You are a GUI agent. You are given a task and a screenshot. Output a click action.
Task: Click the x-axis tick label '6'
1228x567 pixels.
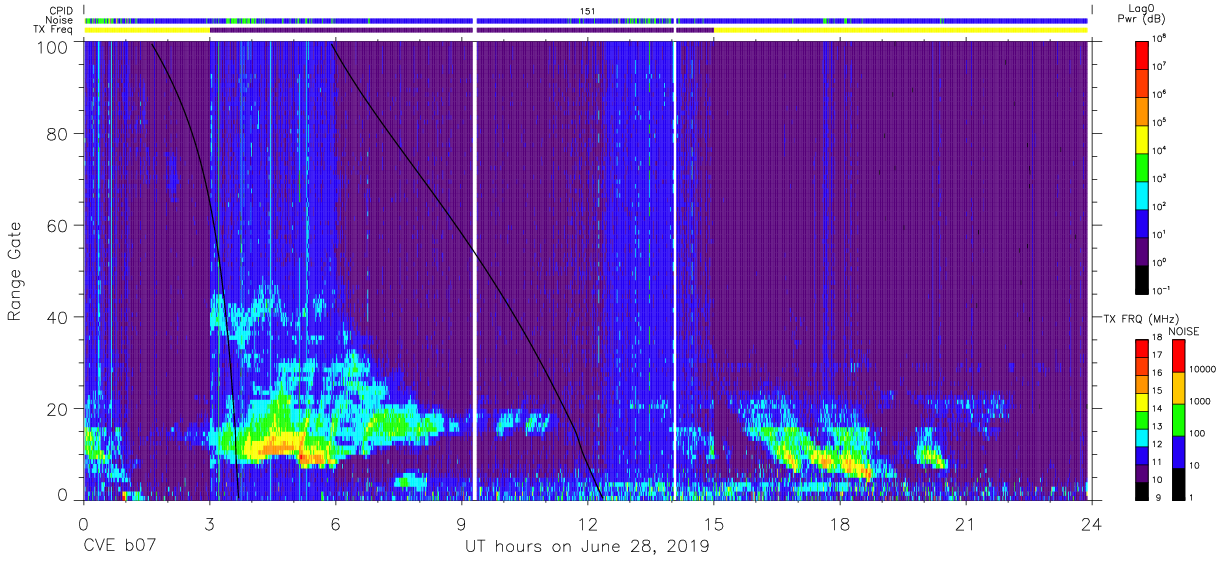335,524
